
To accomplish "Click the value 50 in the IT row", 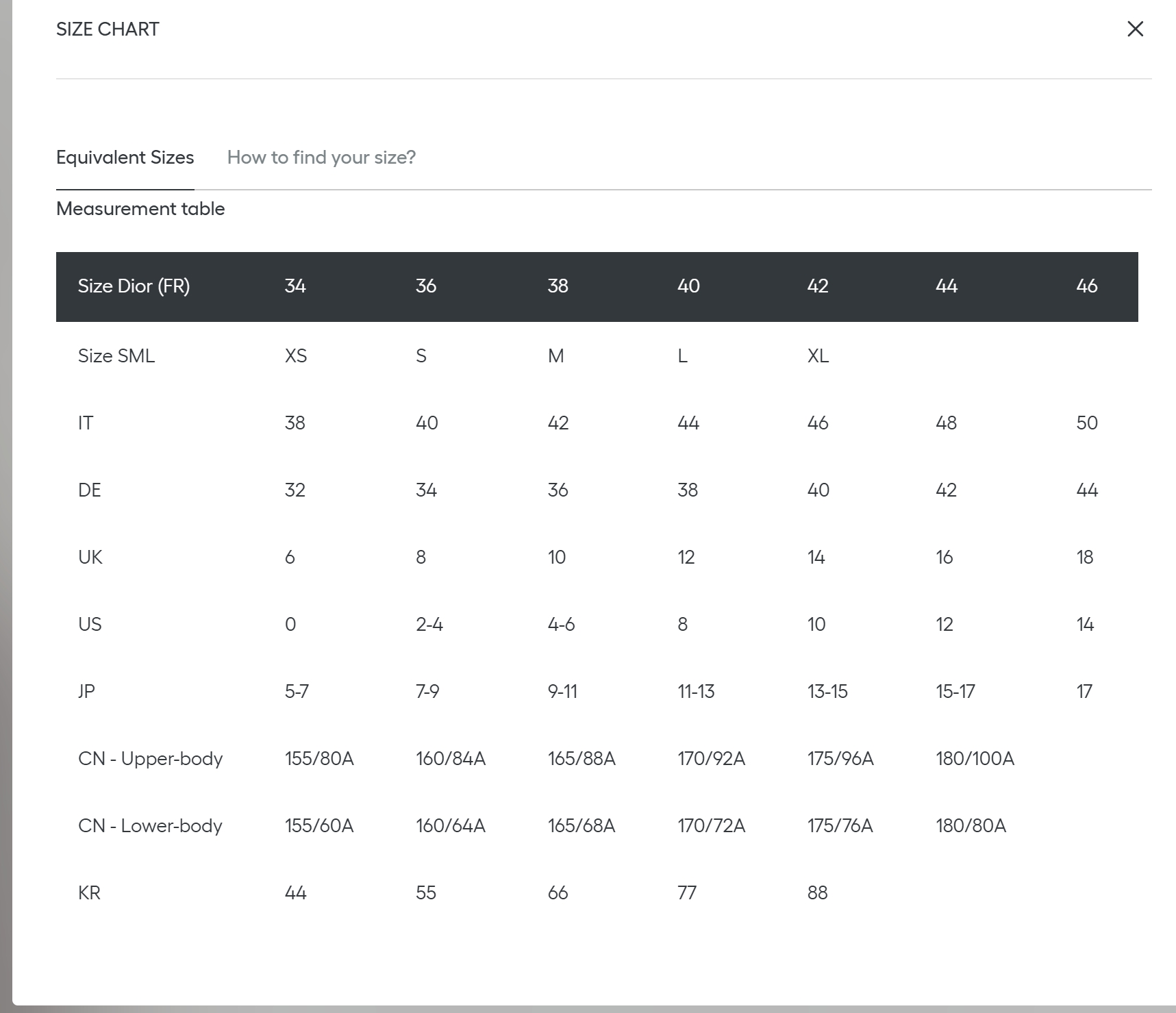I will [1086, 423].
